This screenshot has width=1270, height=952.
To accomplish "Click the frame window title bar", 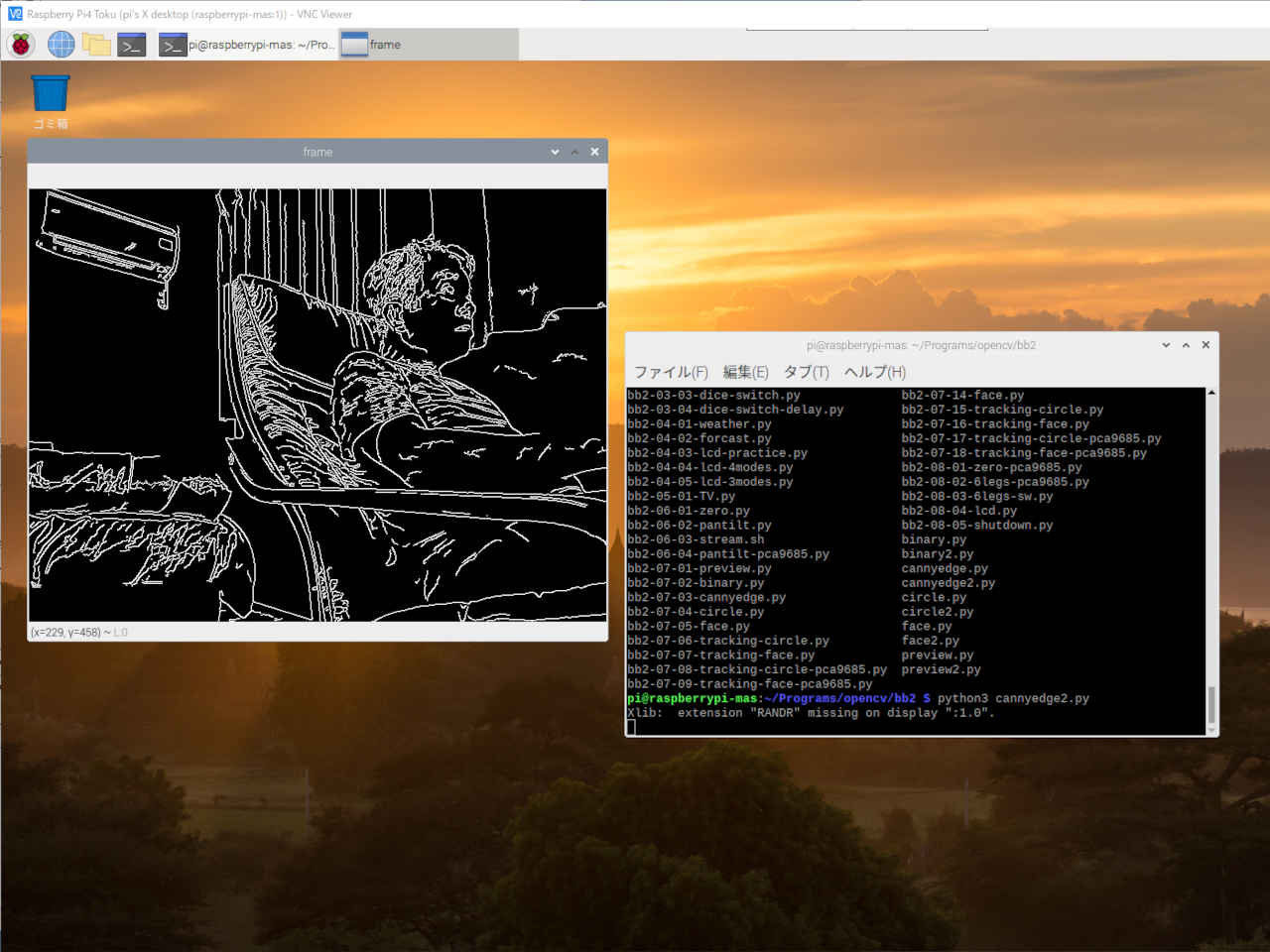I will [x=317, y=152].
